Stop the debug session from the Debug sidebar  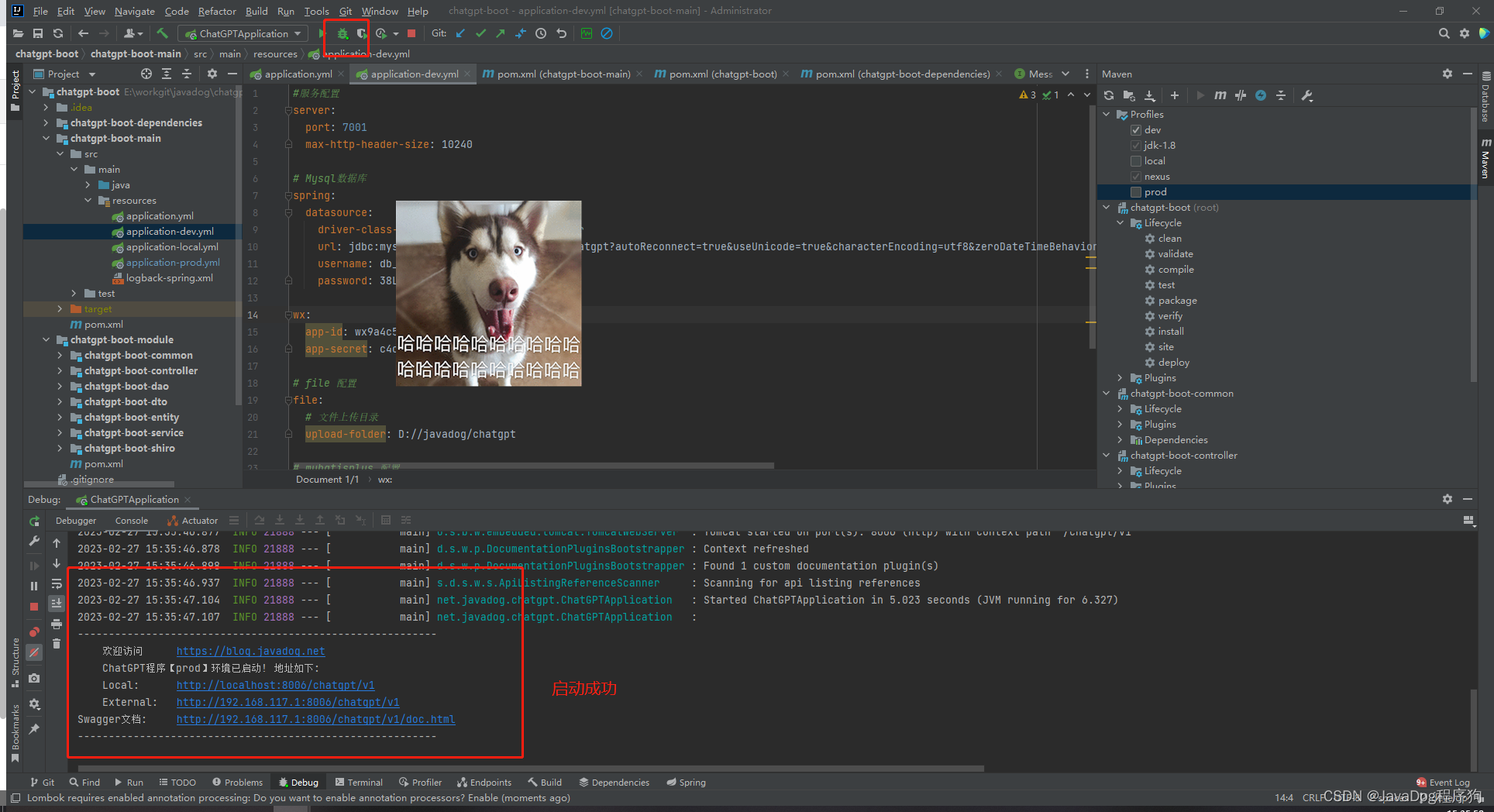34,607
